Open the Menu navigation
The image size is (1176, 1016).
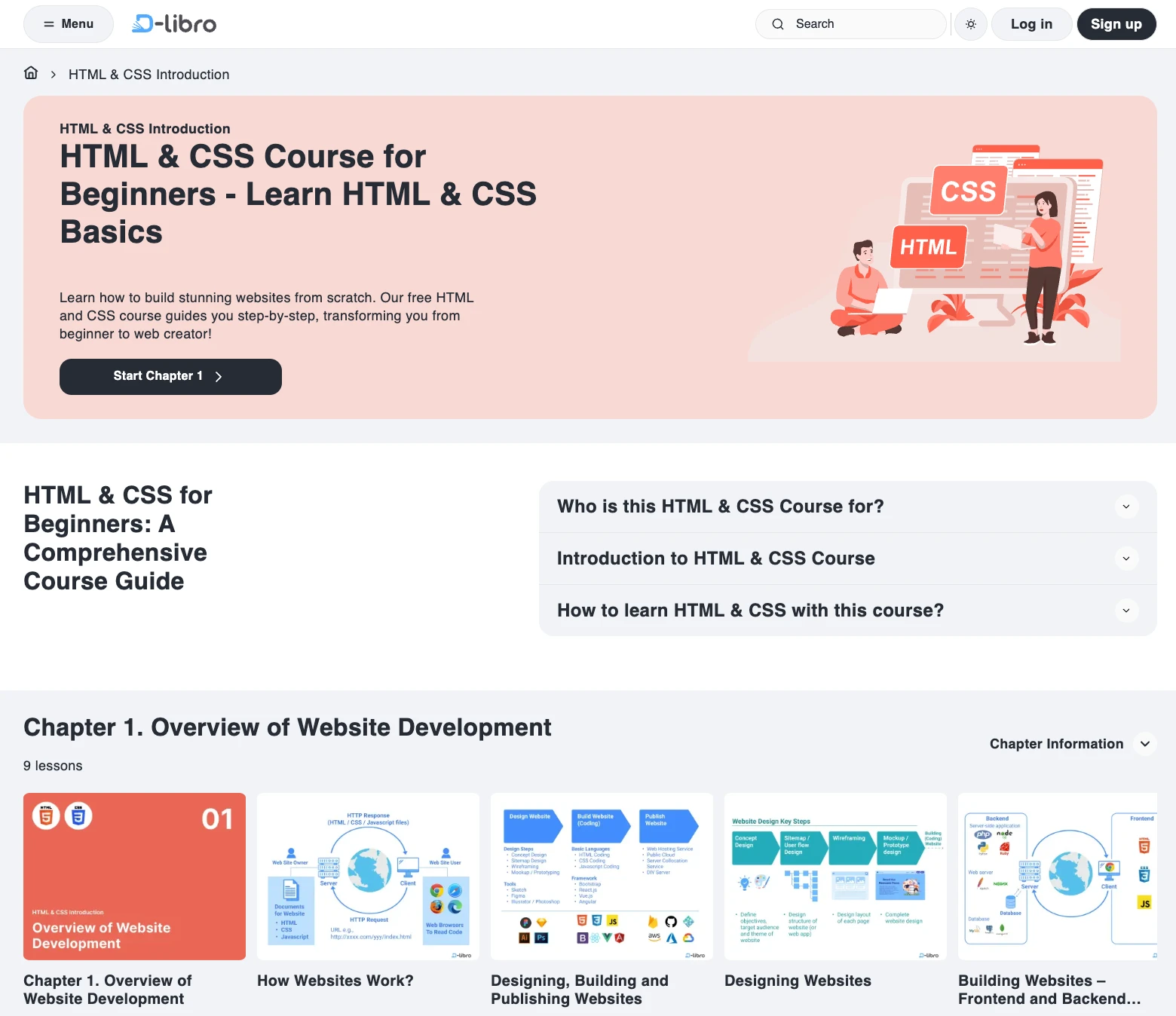click(69, 24)
